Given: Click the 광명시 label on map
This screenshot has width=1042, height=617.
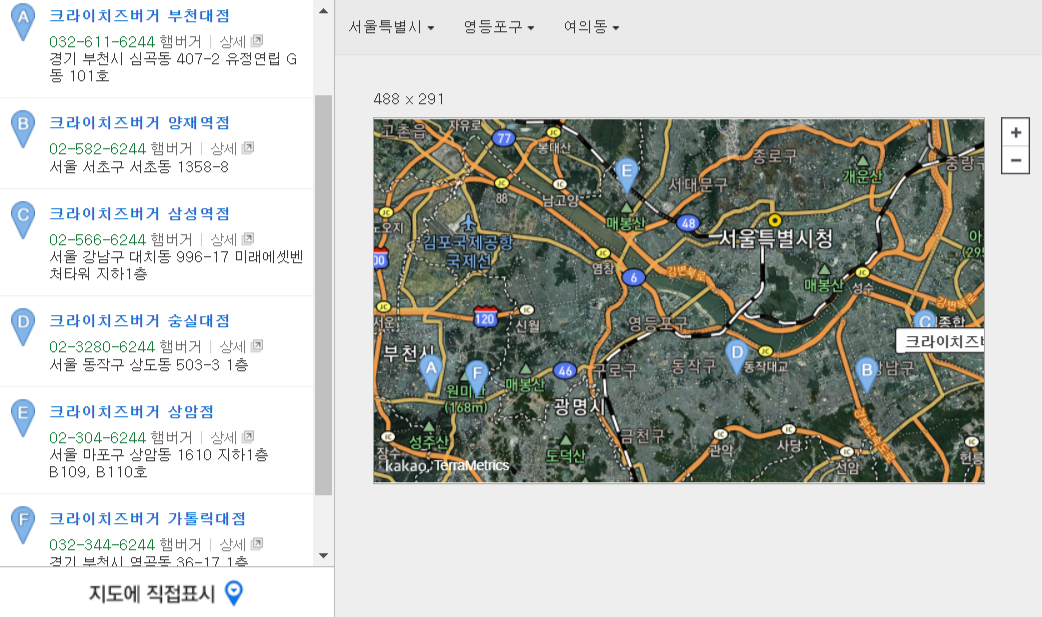Looking at the screenshot, I should click(579, 407).
